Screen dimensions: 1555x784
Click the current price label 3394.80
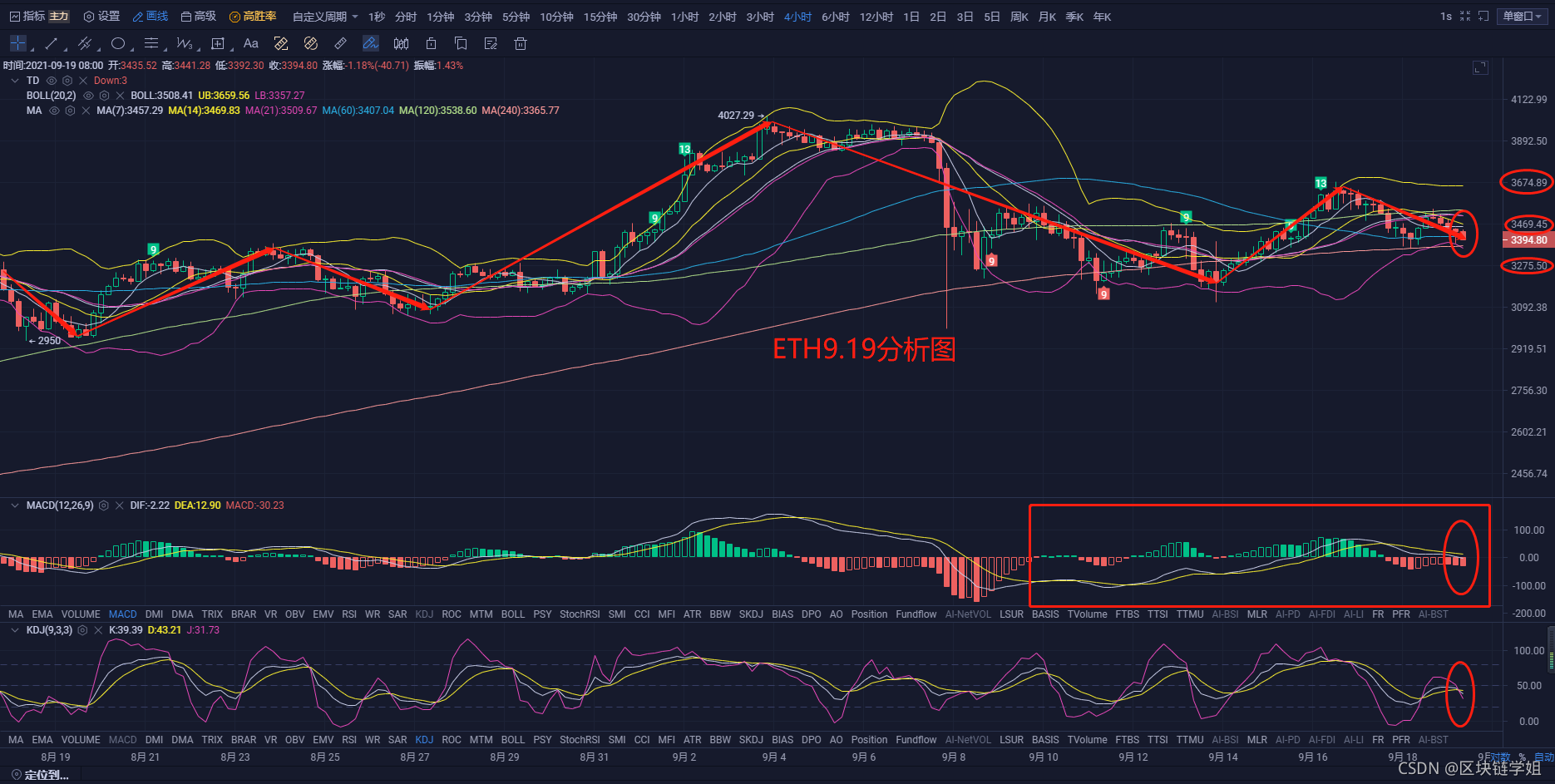[1528, 240]
